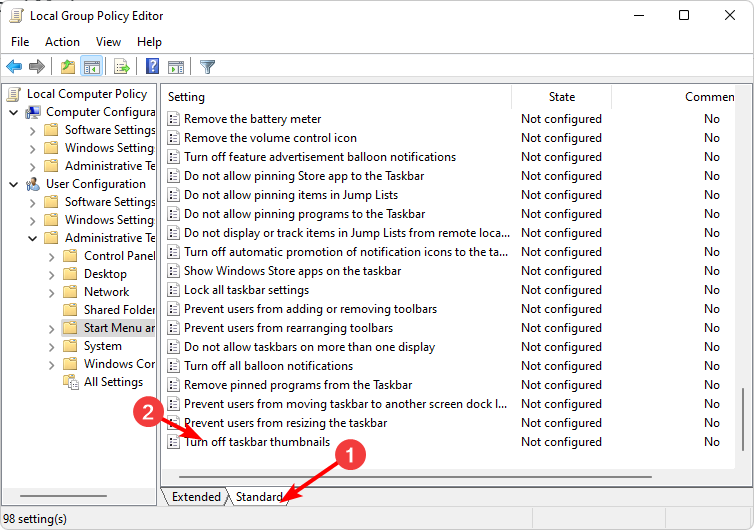Image resolution: width=754 pixels, height=530 pixels.
Task: Collapse Administrative Templates under User Configuration
Action: [32, 239]
